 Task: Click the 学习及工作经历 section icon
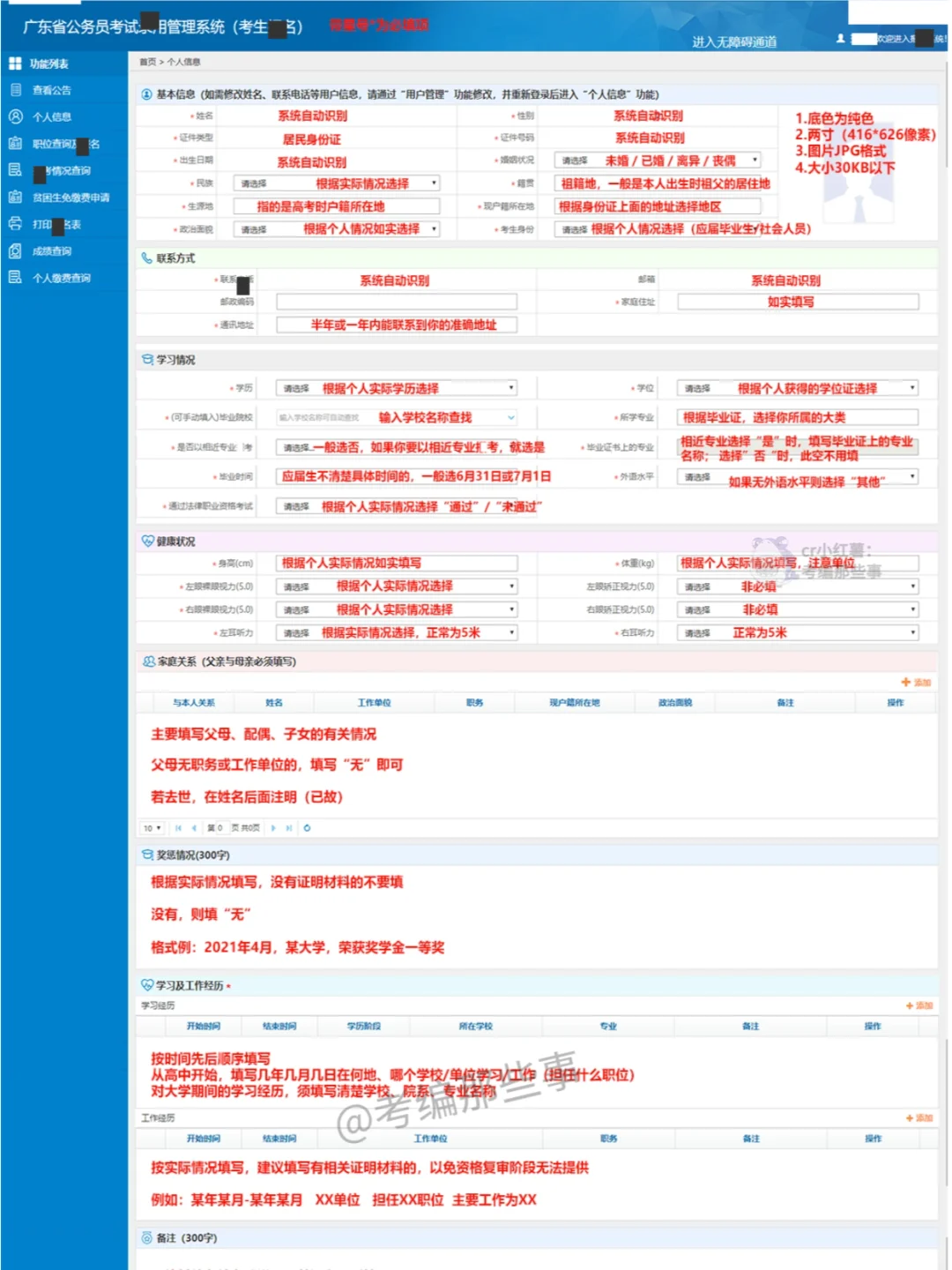tap(147, 985)
